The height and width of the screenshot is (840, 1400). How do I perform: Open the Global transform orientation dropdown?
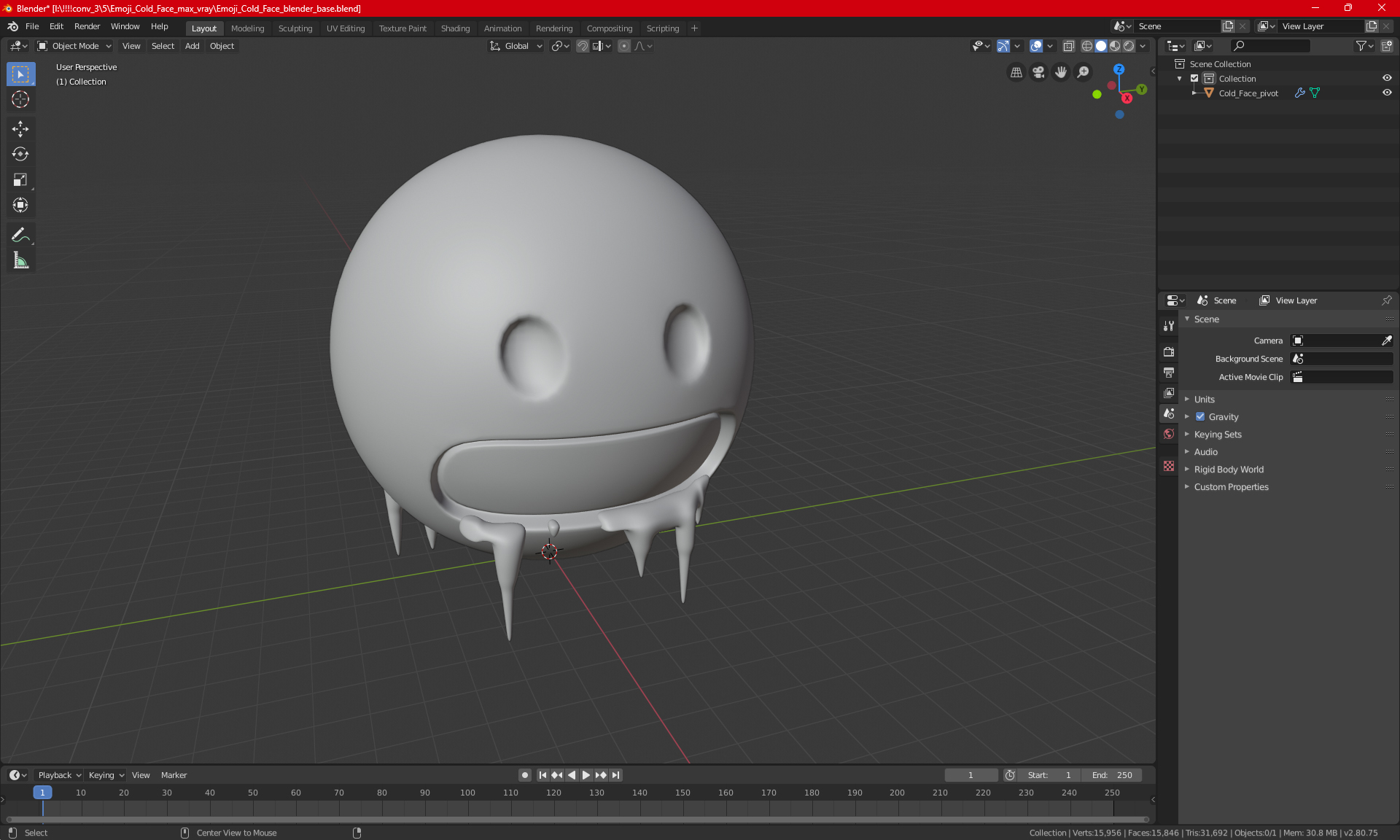[516, 46]
